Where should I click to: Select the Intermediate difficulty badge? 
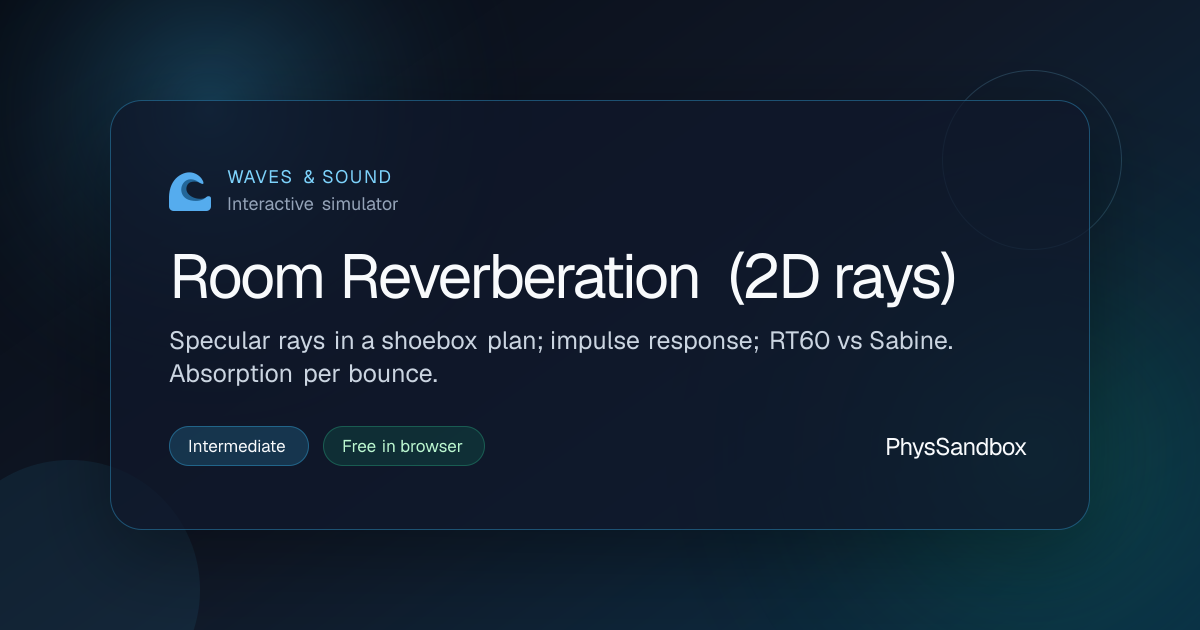click(x=239, y=446)
